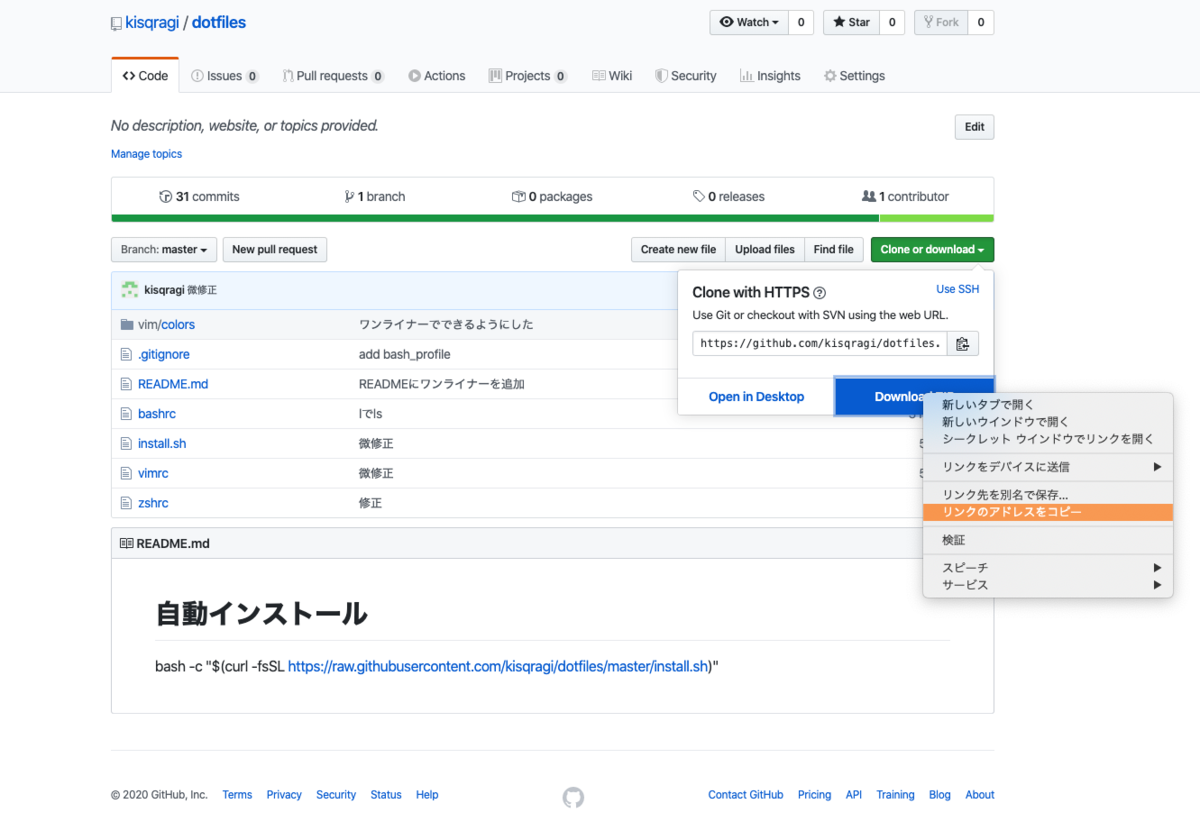Open 0 packages link
The height and width of the screenshot is (840, 1200).
point(552,197)
